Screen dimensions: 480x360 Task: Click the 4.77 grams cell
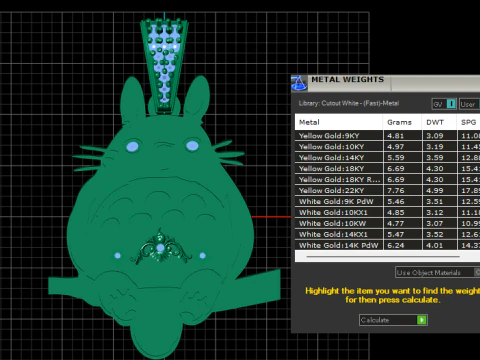click(x=402, y=224)
